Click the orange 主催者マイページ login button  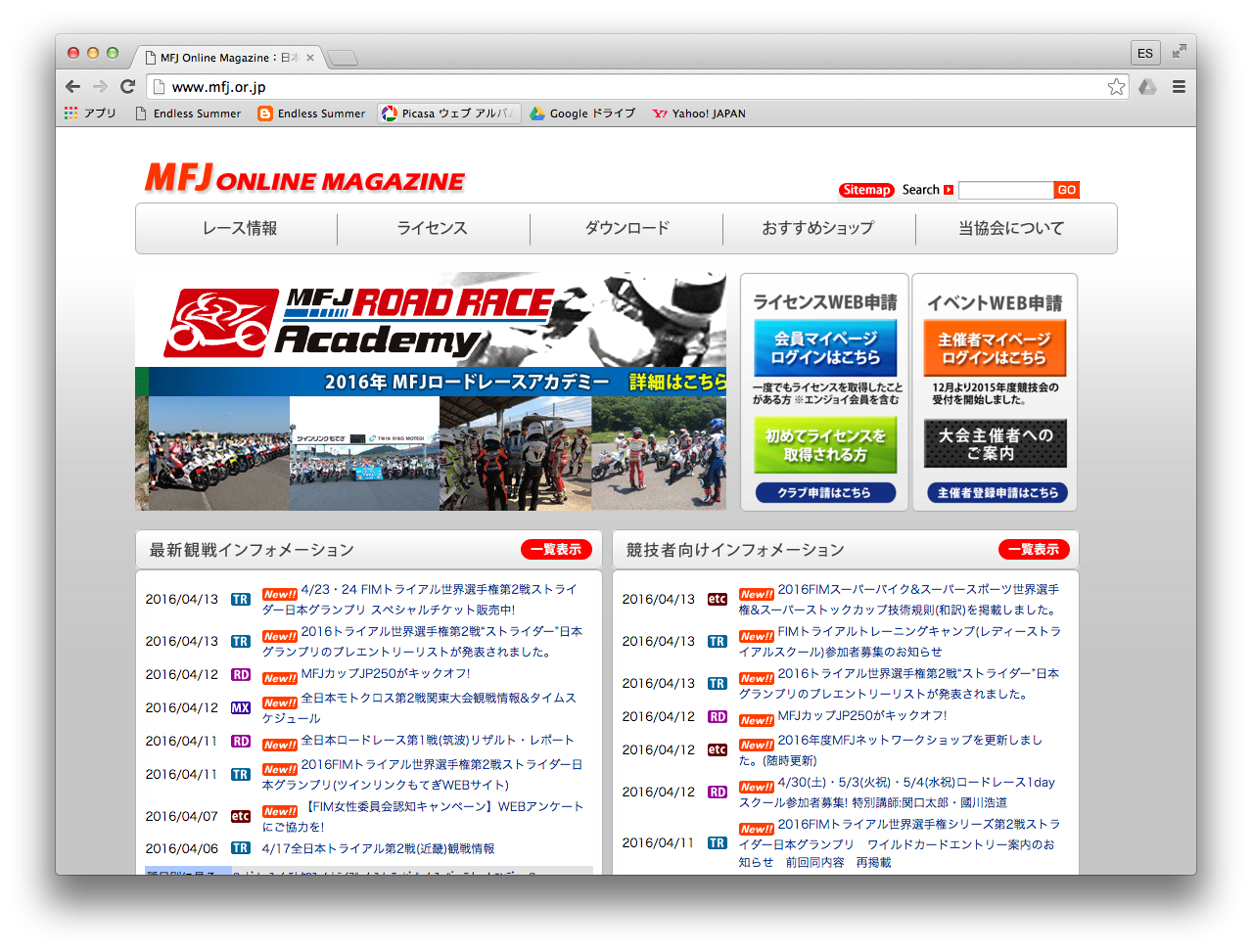(995, 347)
